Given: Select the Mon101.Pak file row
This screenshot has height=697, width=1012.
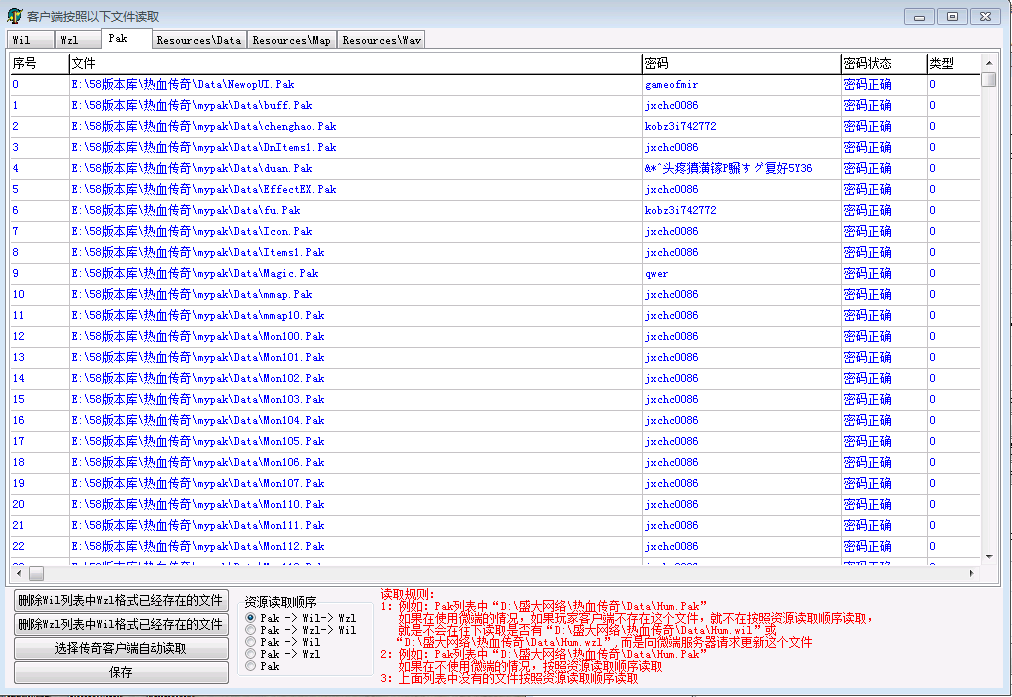Looking at the screenshot, I should click(x=495, y=358).
